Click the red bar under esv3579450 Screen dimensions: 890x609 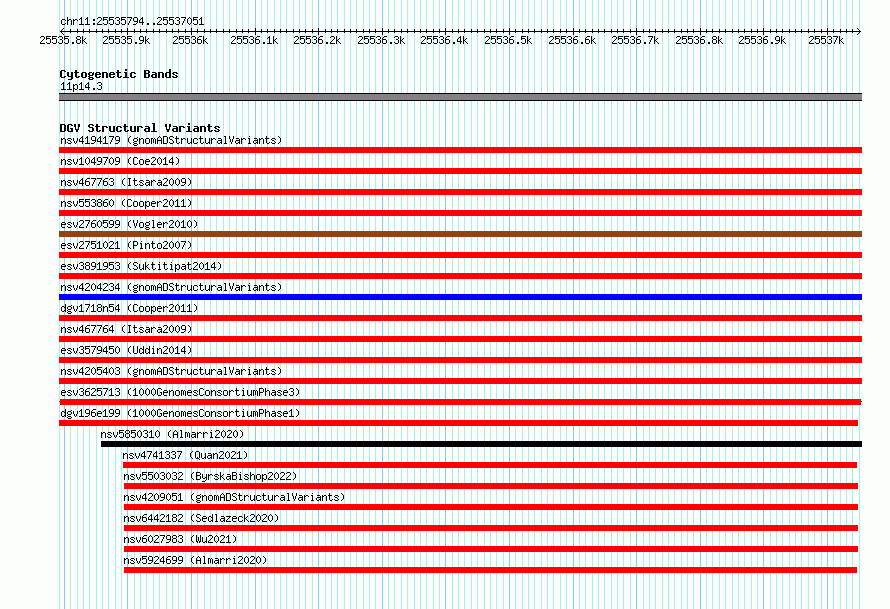tap(460, 360)
